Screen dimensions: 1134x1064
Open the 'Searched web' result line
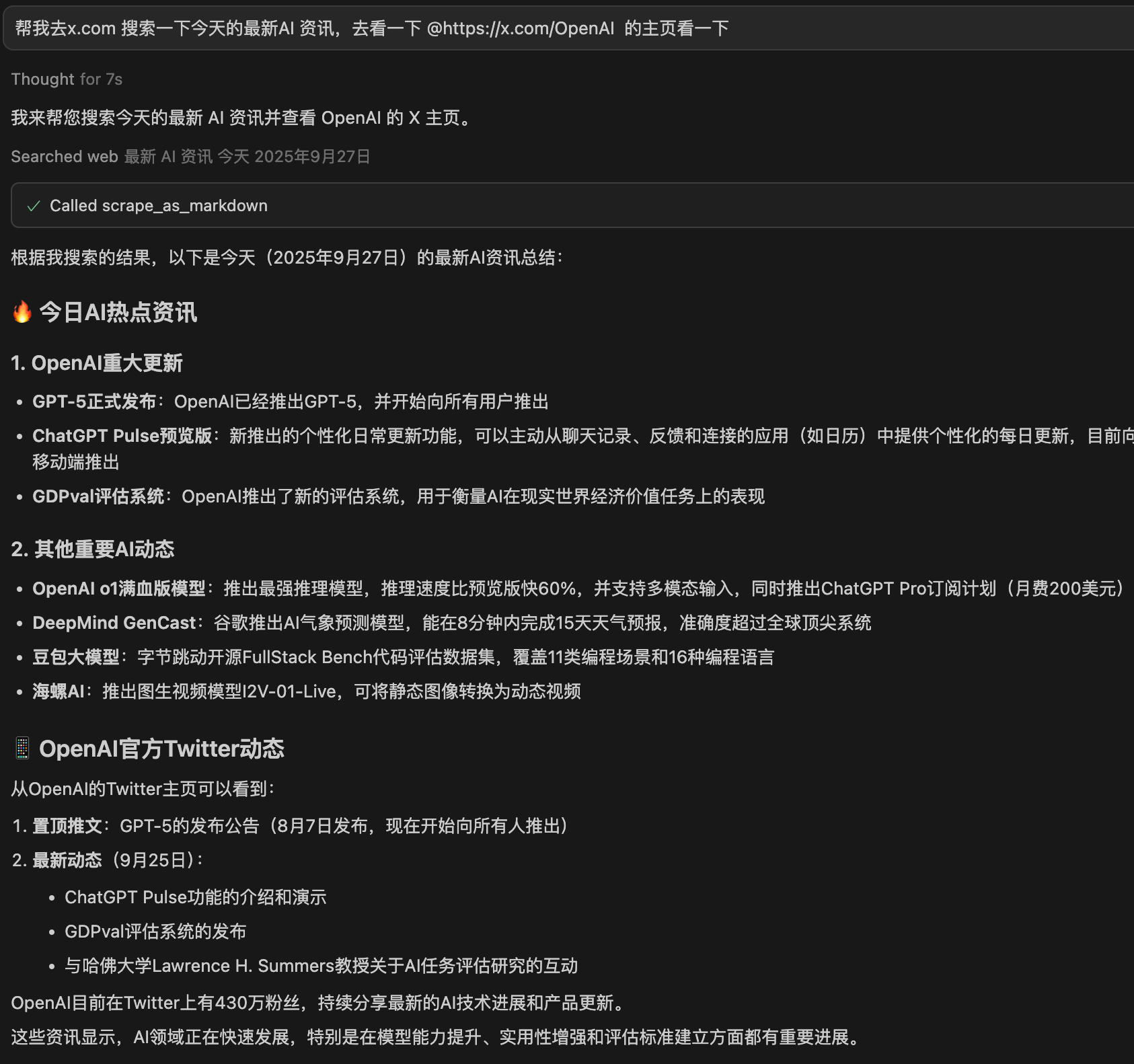click(x=190, y=157)
